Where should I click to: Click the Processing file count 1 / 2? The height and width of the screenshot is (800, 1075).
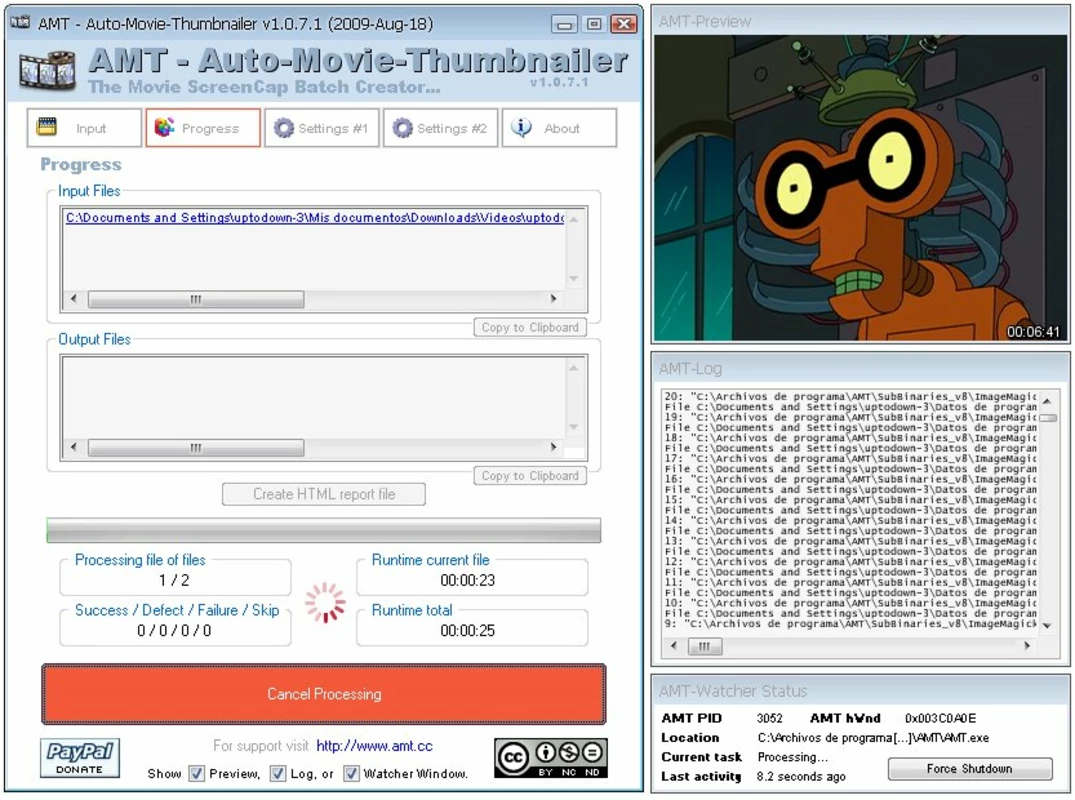[174, 581]
